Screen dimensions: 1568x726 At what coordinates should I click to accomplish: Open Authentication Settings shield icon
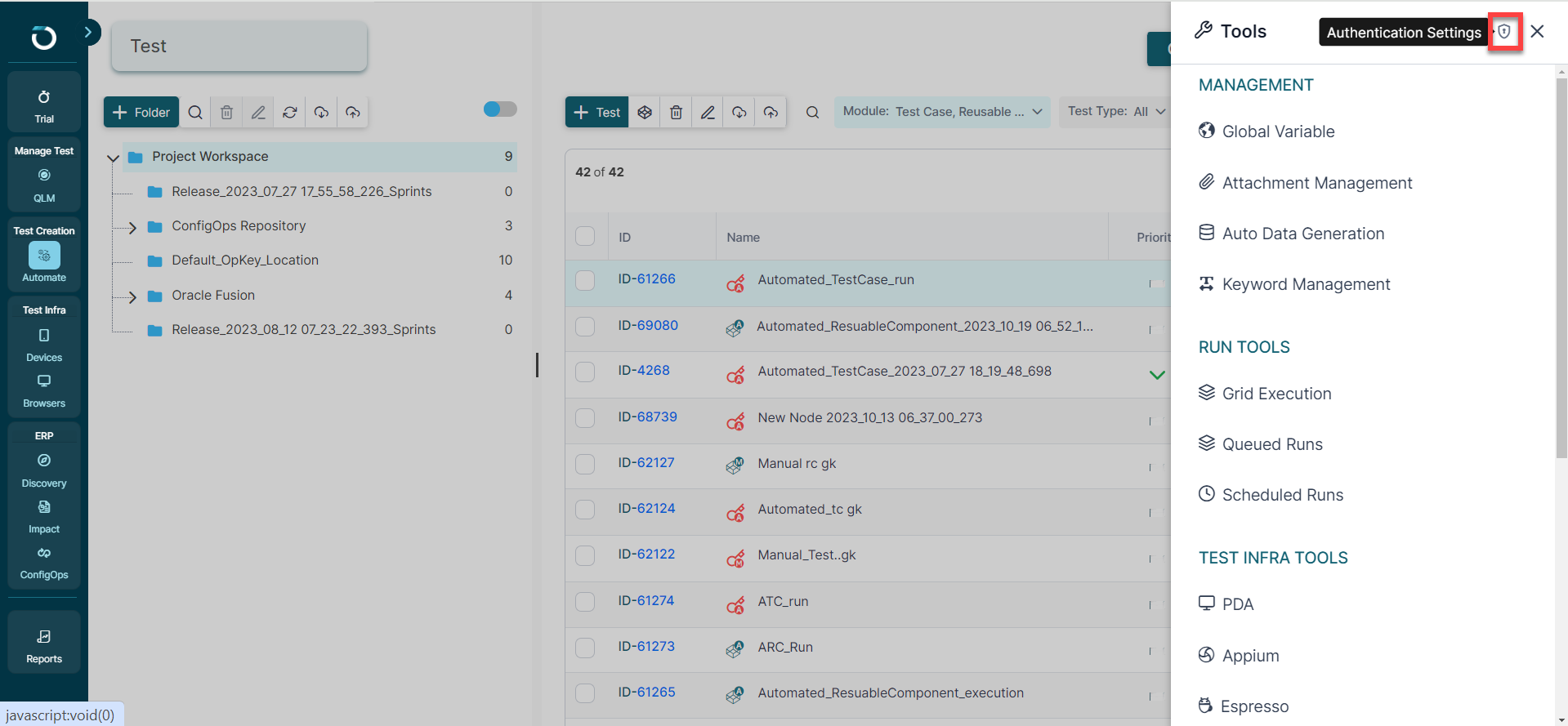point(1504,32)
